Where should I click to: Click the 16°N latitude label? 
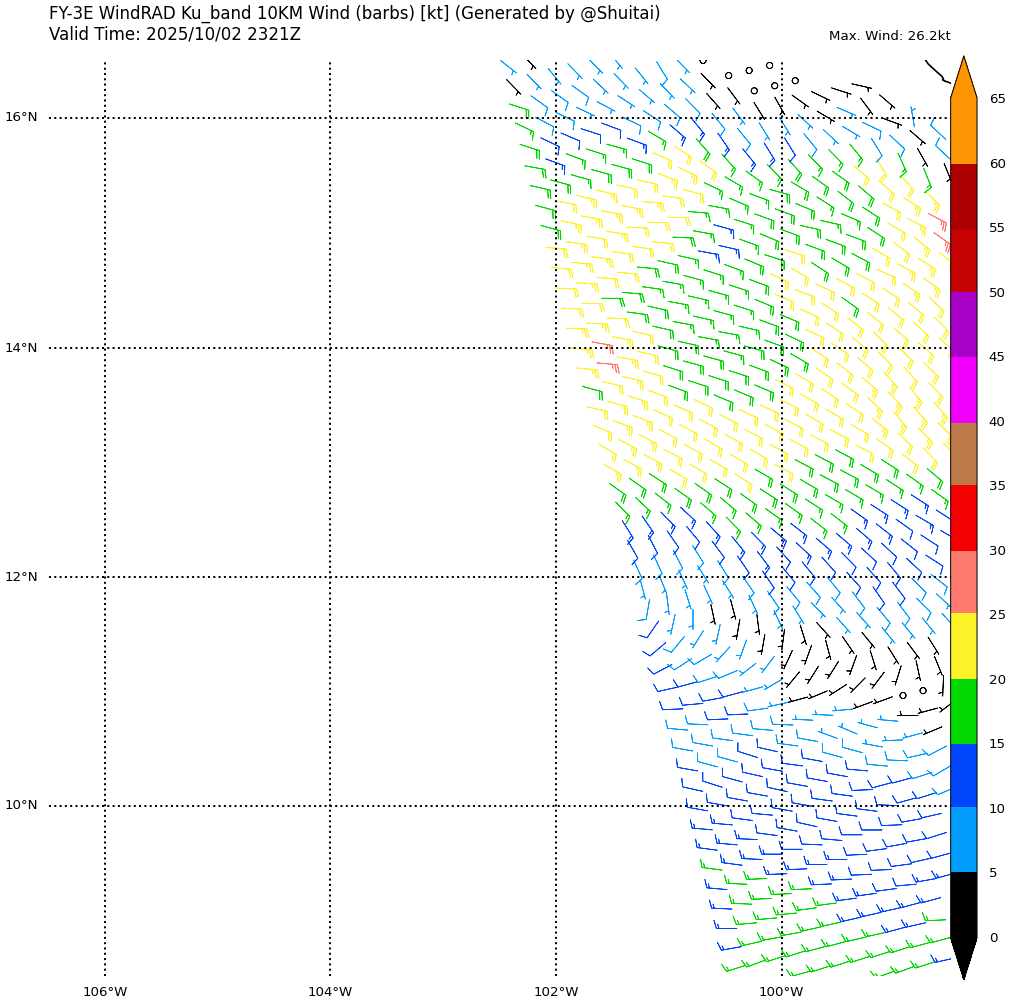21,117
